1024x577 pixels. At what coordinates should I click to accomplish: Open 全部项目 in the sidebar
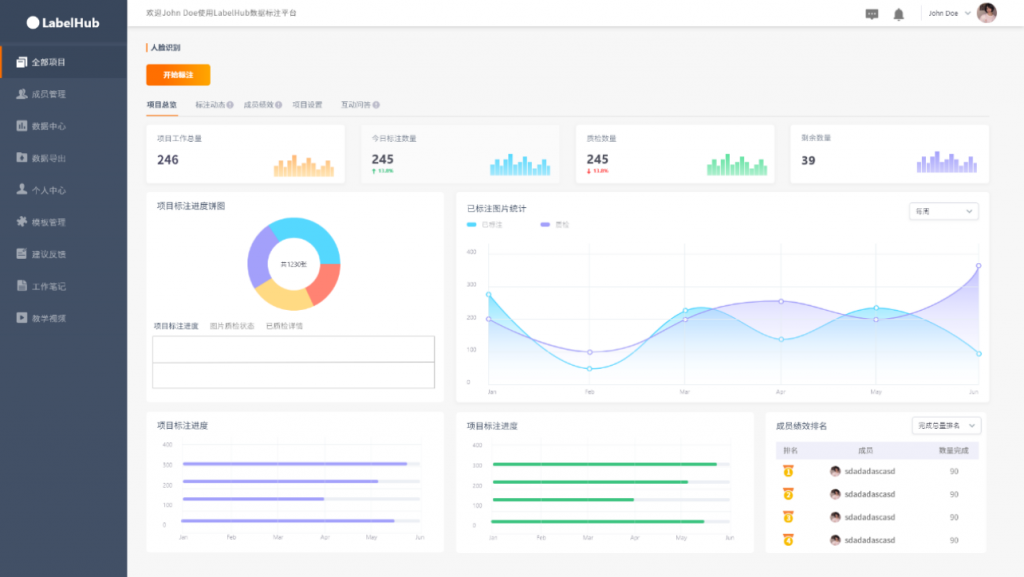(x=63, y=62)
